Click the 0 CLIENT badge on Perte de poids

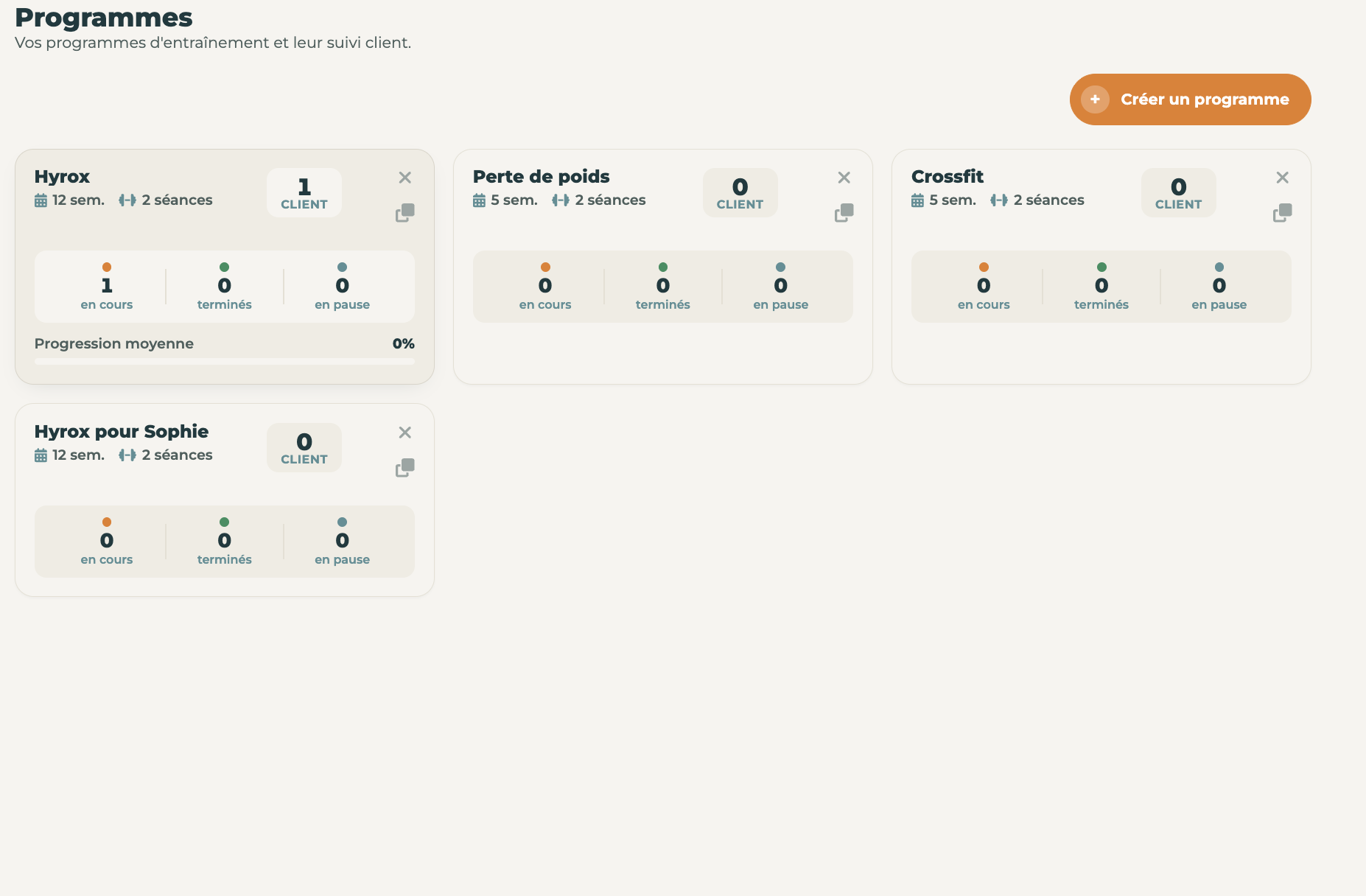[x=740, y=193]
